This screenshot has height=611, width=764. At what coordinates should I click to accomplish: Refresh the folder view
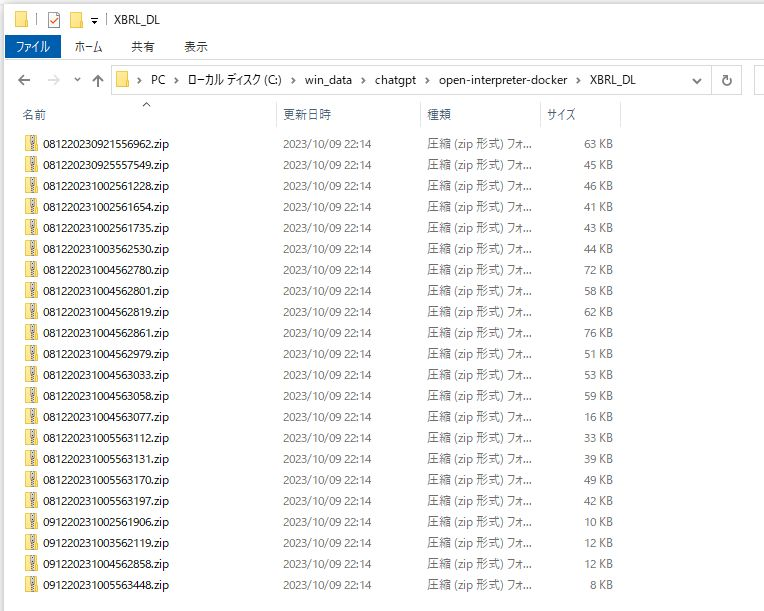[726, 80]
